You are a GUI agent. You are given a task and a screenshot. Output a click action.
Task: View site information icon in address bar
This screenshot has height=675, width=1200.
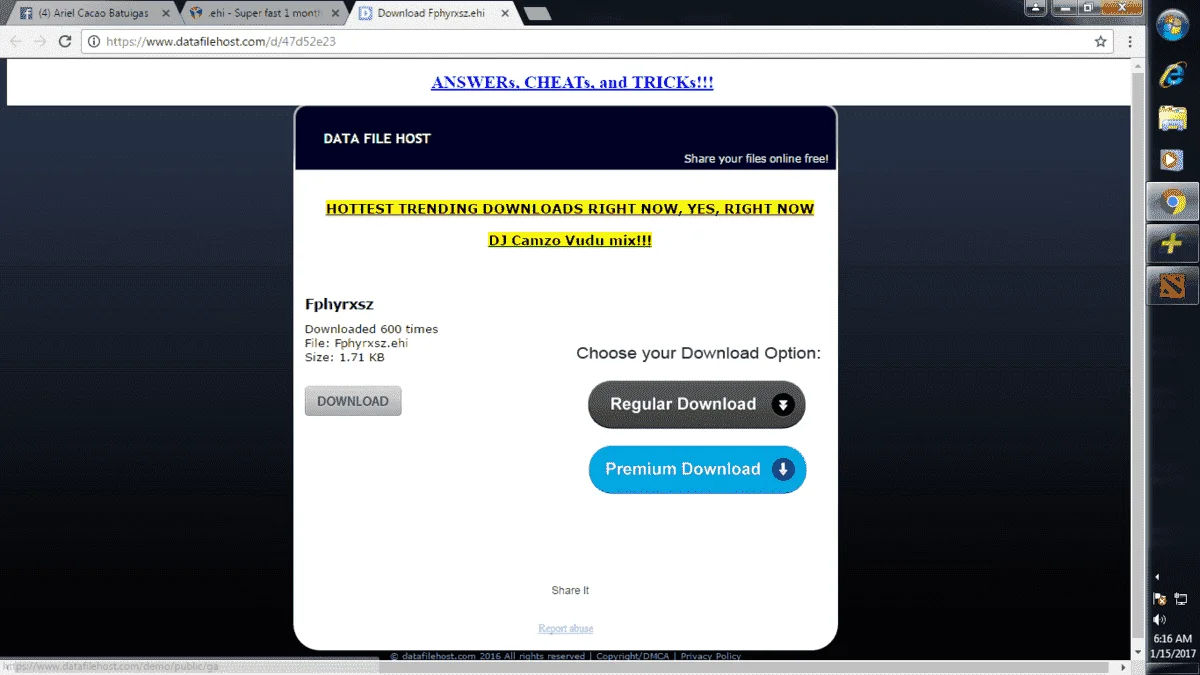(93, 41)
